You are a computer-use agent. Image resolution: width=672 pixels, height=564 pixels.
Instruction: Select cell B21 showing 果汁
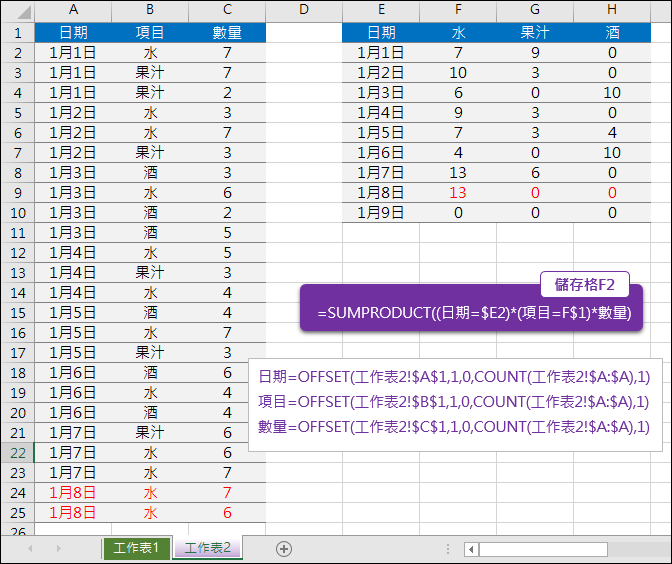pyautogui.click(x=150, y=432)
